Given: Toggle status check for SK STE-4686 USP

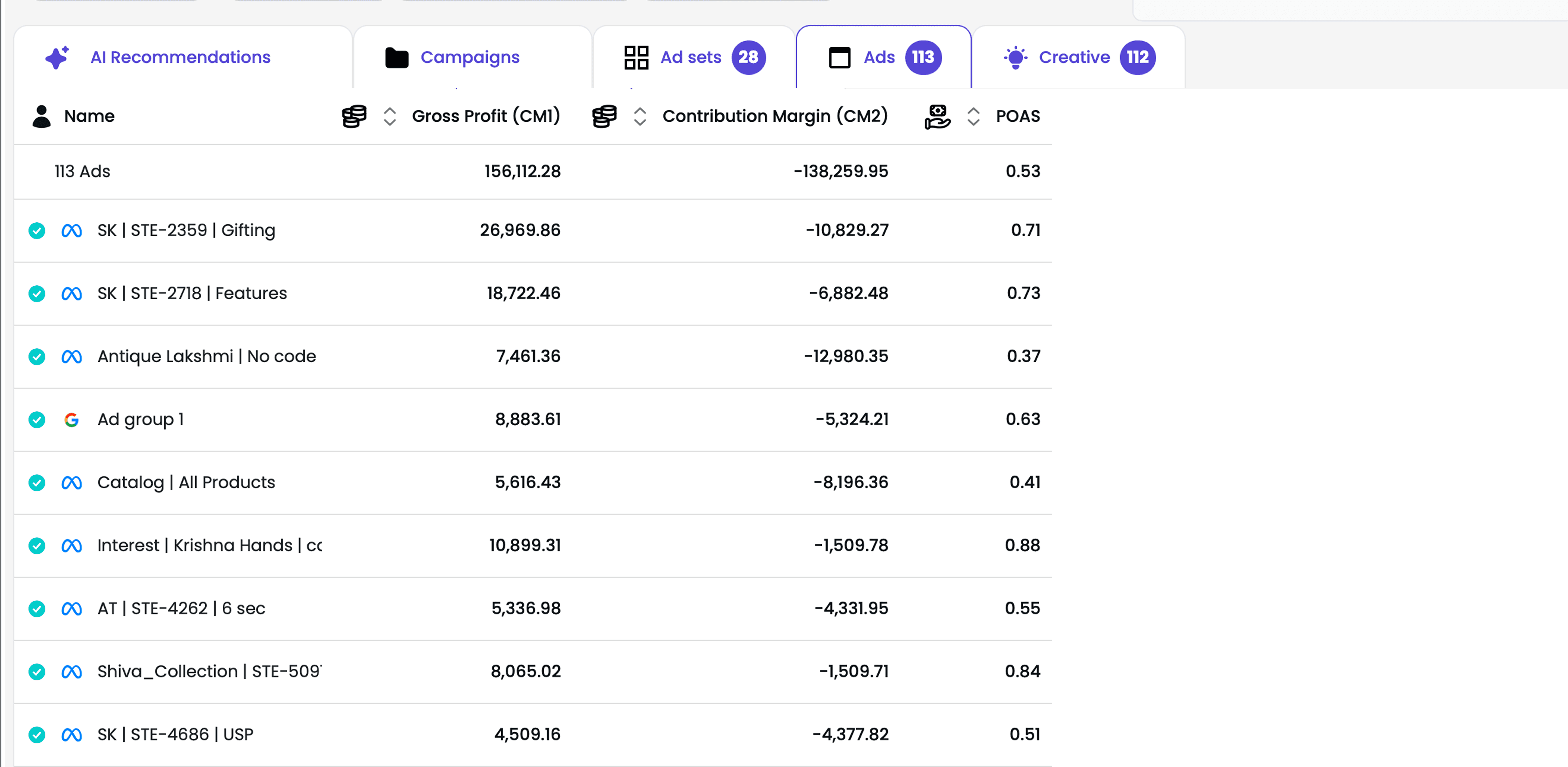Looking at the screenshot, I should [37, 735].
